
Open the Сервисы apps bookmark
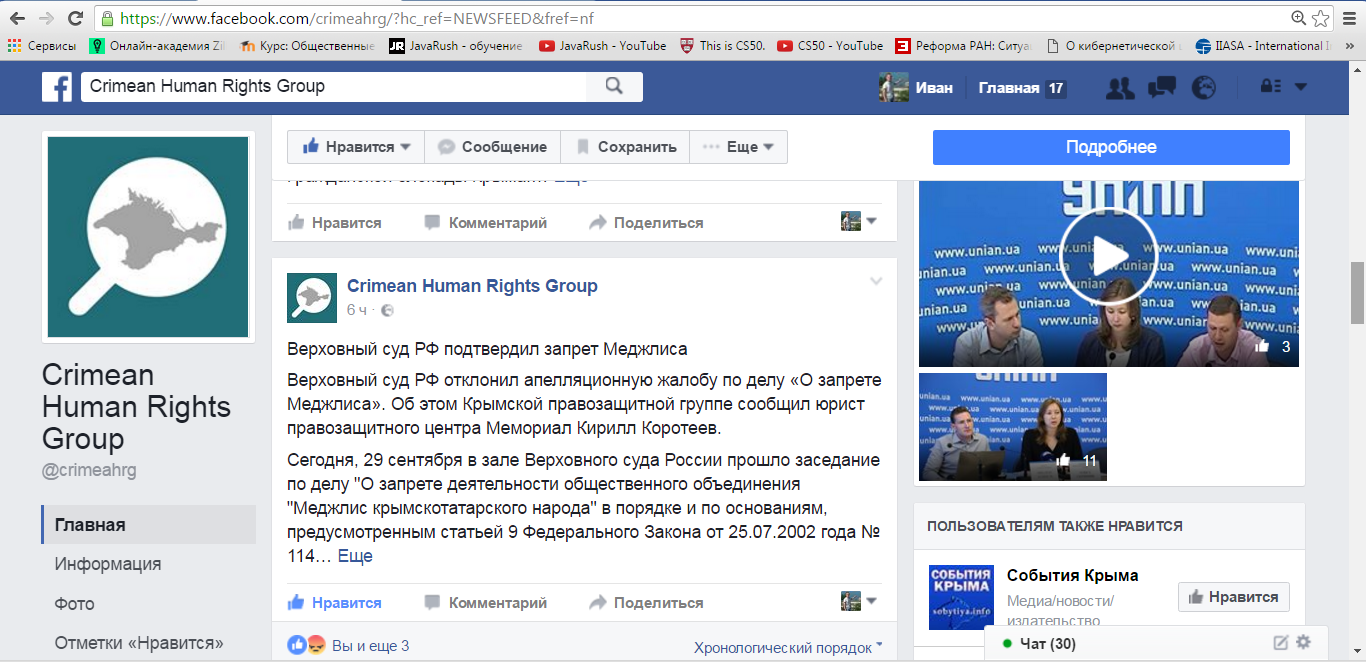(41, 46)
